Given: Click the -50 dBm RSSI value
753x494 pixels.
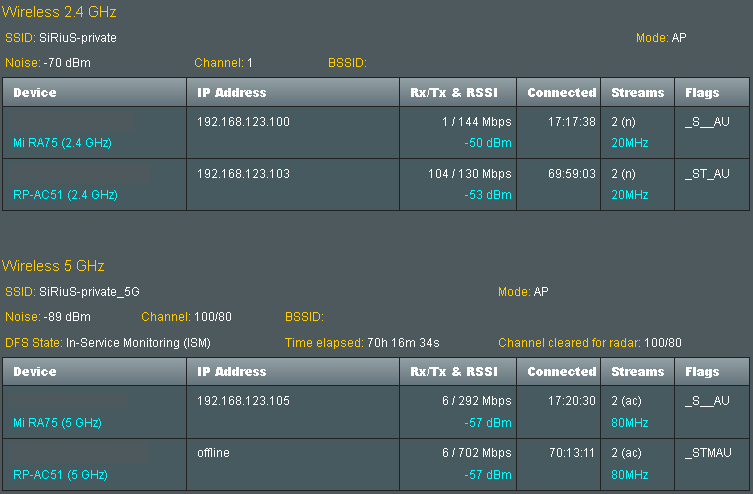Looking at the screenshot, I should pos(488,143).
